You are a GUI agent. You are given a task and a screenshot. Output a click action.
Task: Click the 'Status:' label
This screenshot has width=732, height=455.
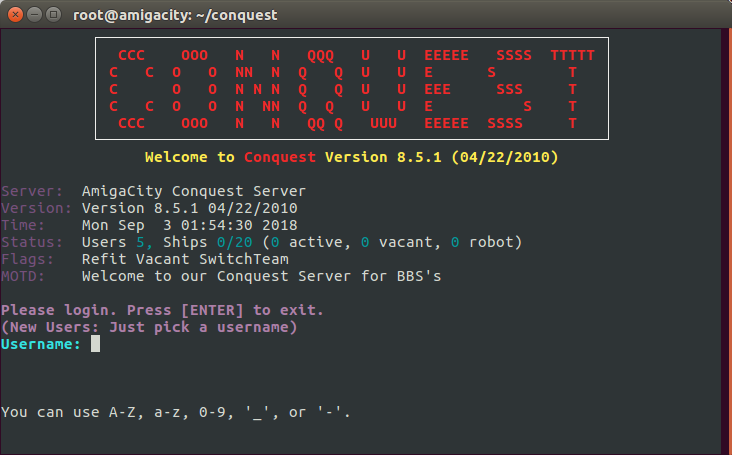32,242
